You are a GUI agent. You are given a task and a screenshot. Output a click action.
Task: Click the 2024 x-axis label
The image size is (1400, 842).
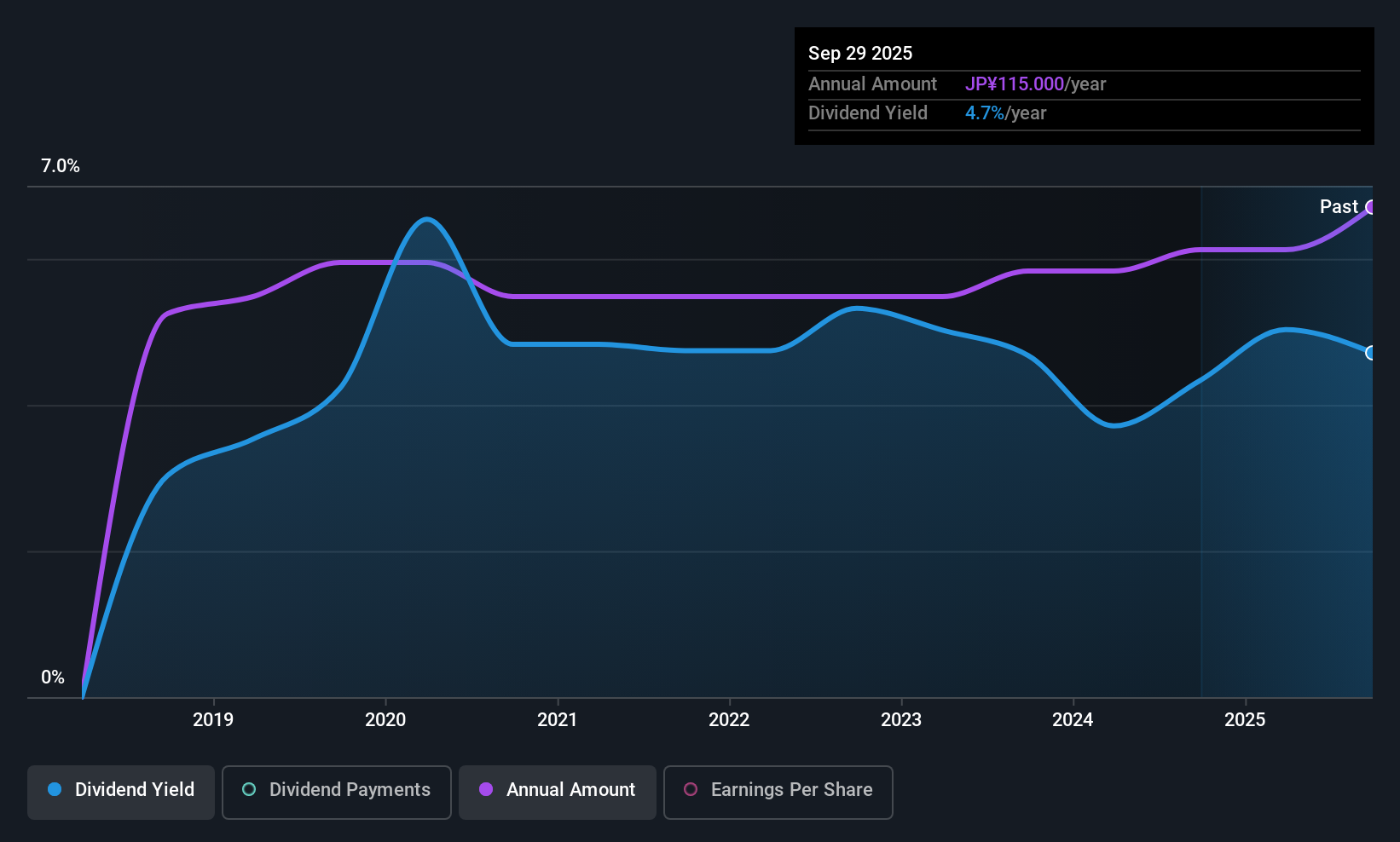(x=1073, y=719)
